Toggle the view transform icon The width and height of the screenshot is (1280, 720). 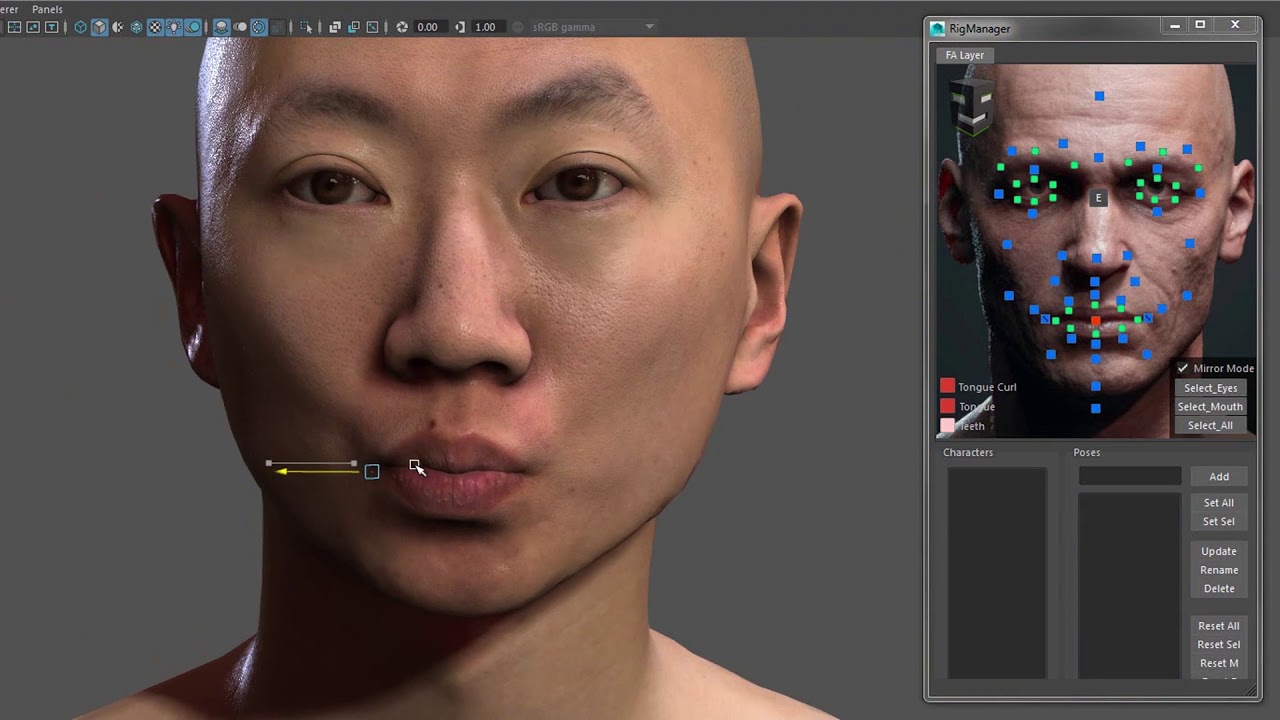pyautogui.click(x=516, y=27)
